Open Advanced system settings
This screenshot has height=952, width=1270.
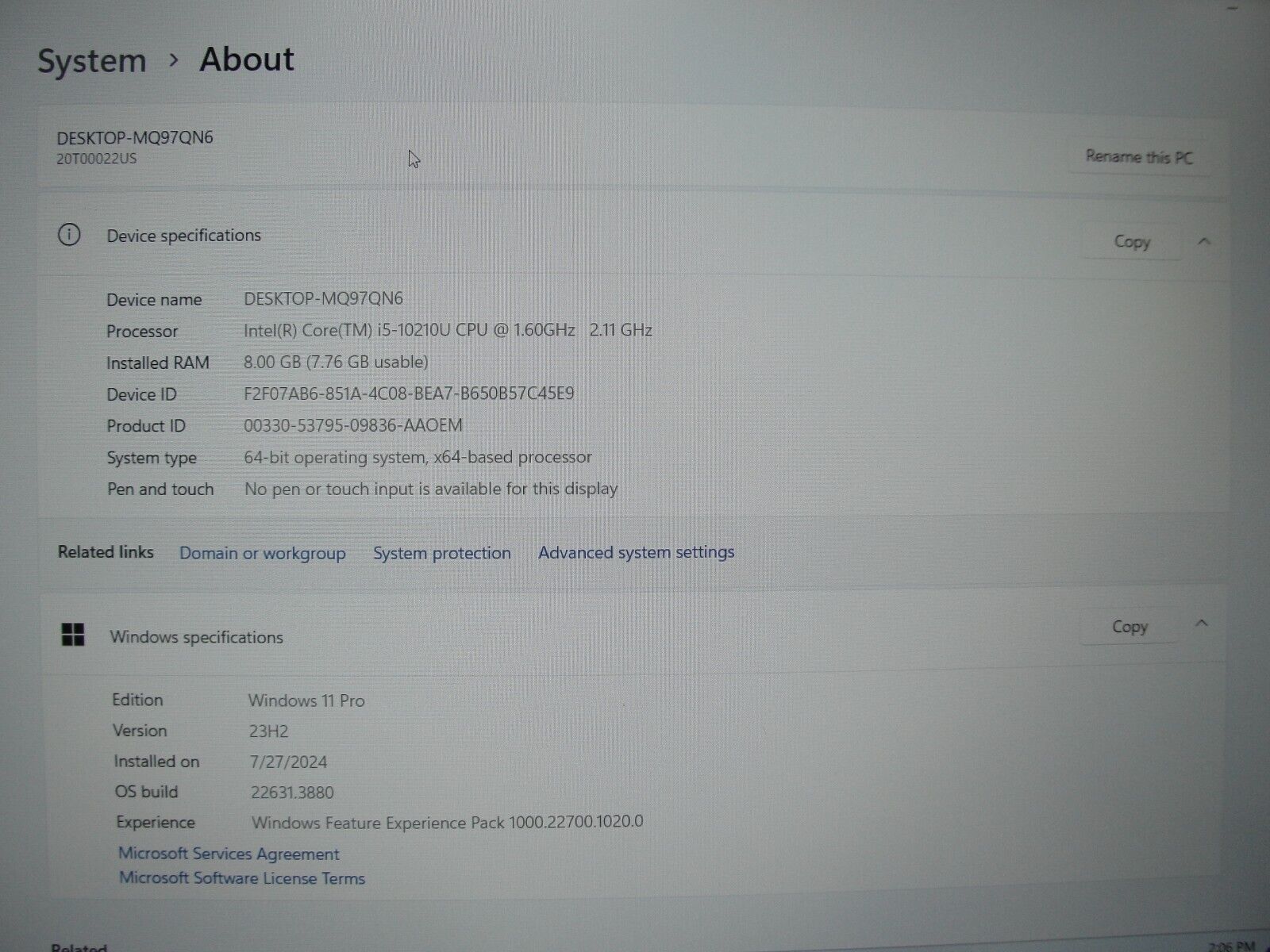pyautogui.click(x=637, y=552)
